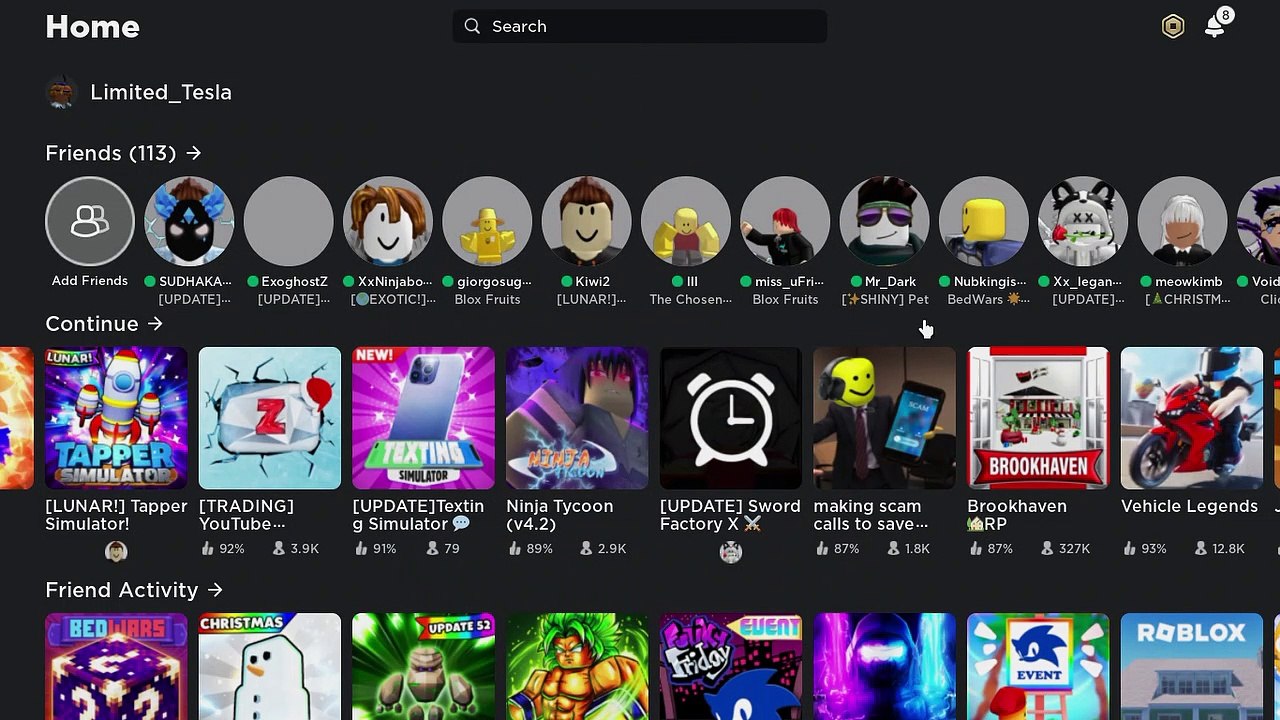Click the search magnifier icon

click(472, 26)
